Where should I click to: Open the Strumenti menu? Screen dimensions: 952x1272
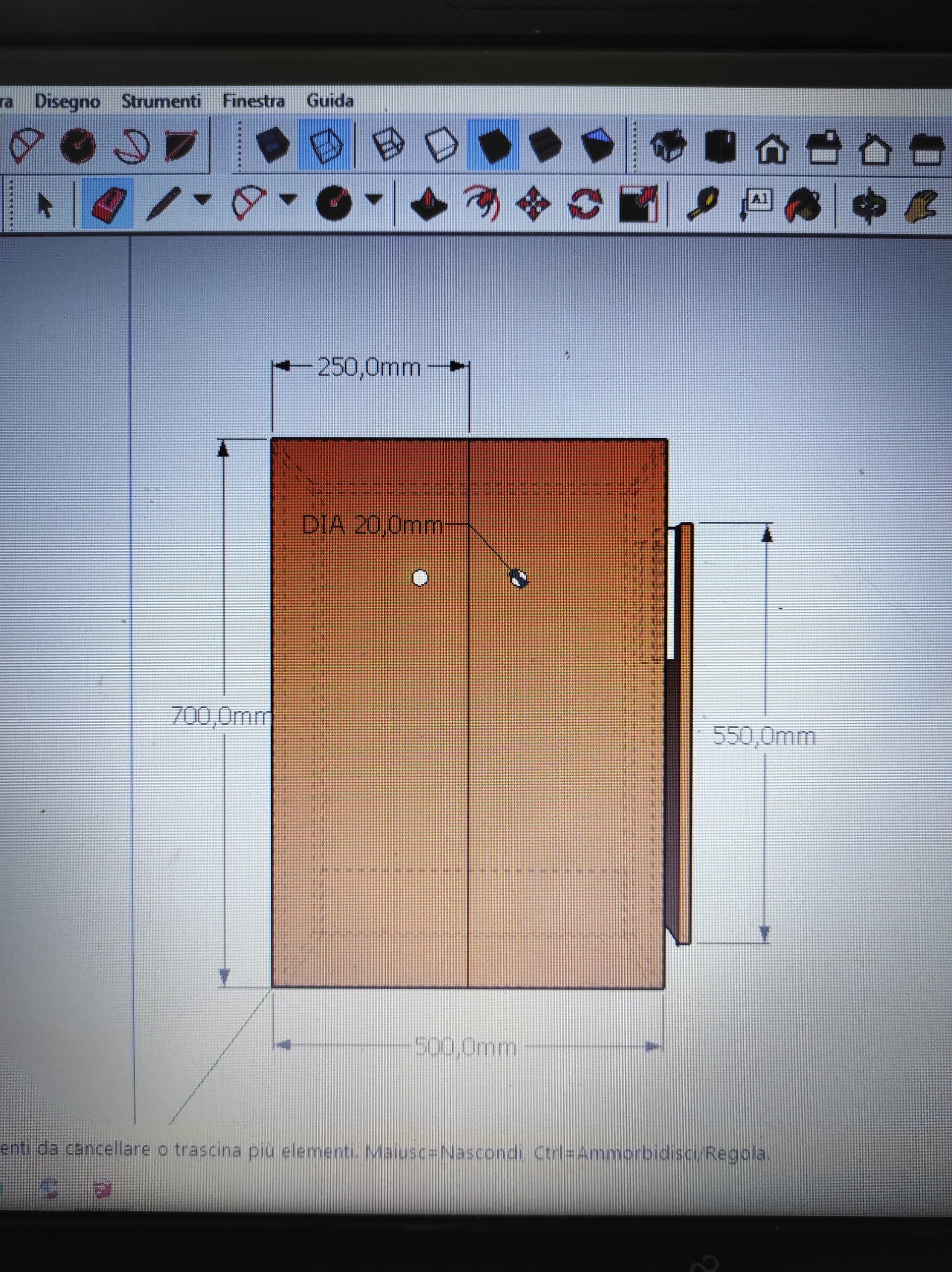pos(161,101)
